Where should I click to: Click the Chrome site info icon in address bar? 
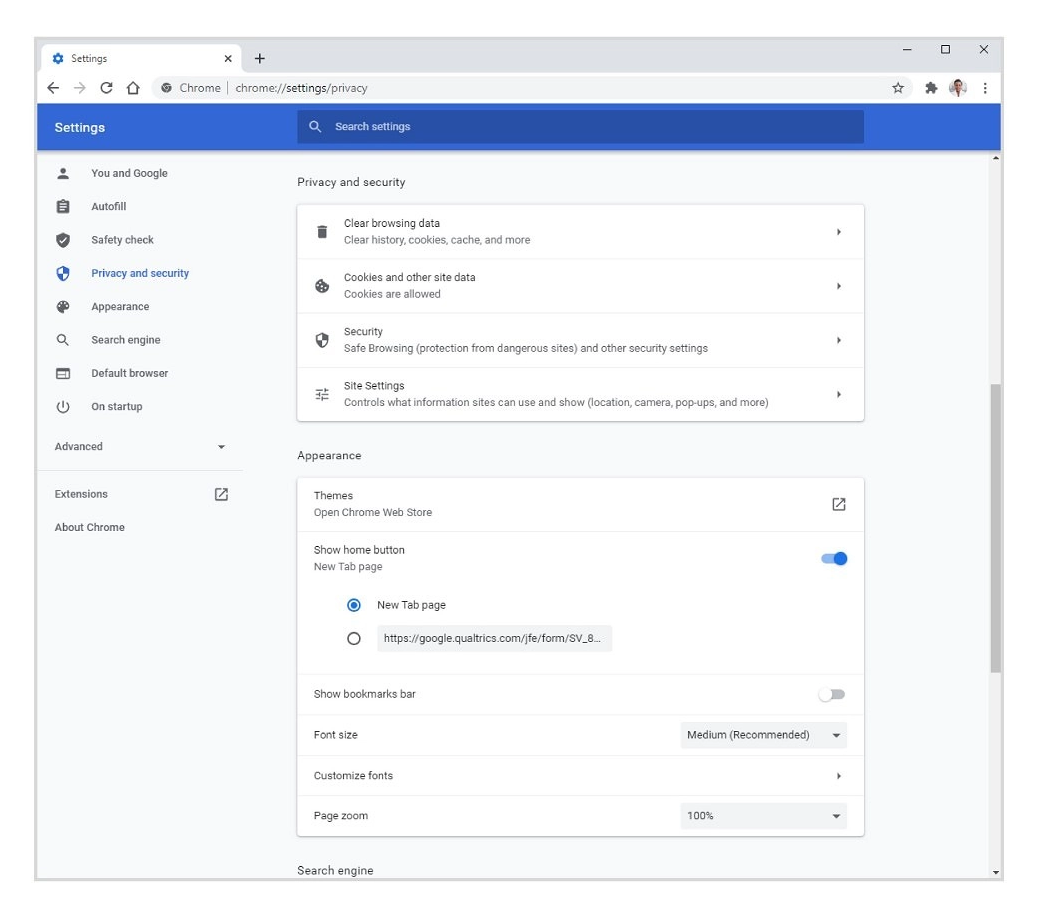(166, 88)
